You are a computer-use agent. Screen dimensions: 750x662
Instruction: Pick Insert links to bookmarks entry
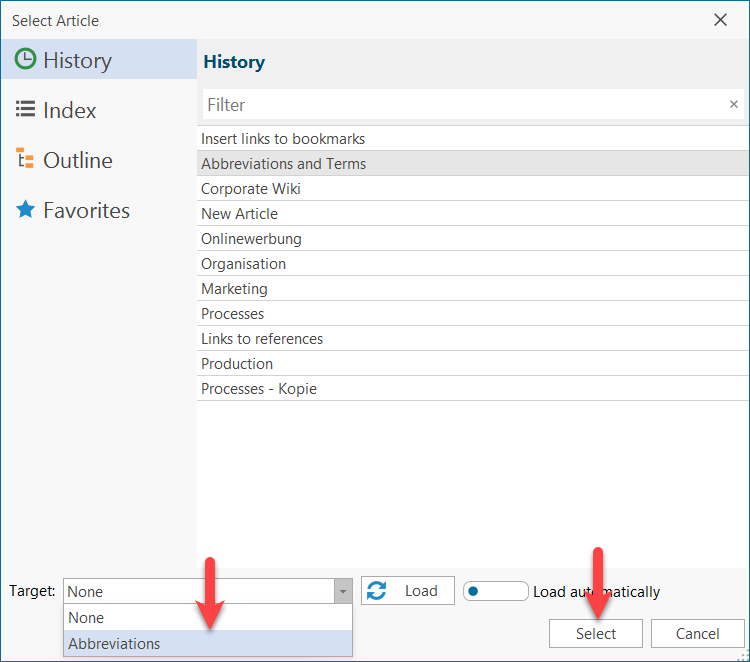coord(283,139)
